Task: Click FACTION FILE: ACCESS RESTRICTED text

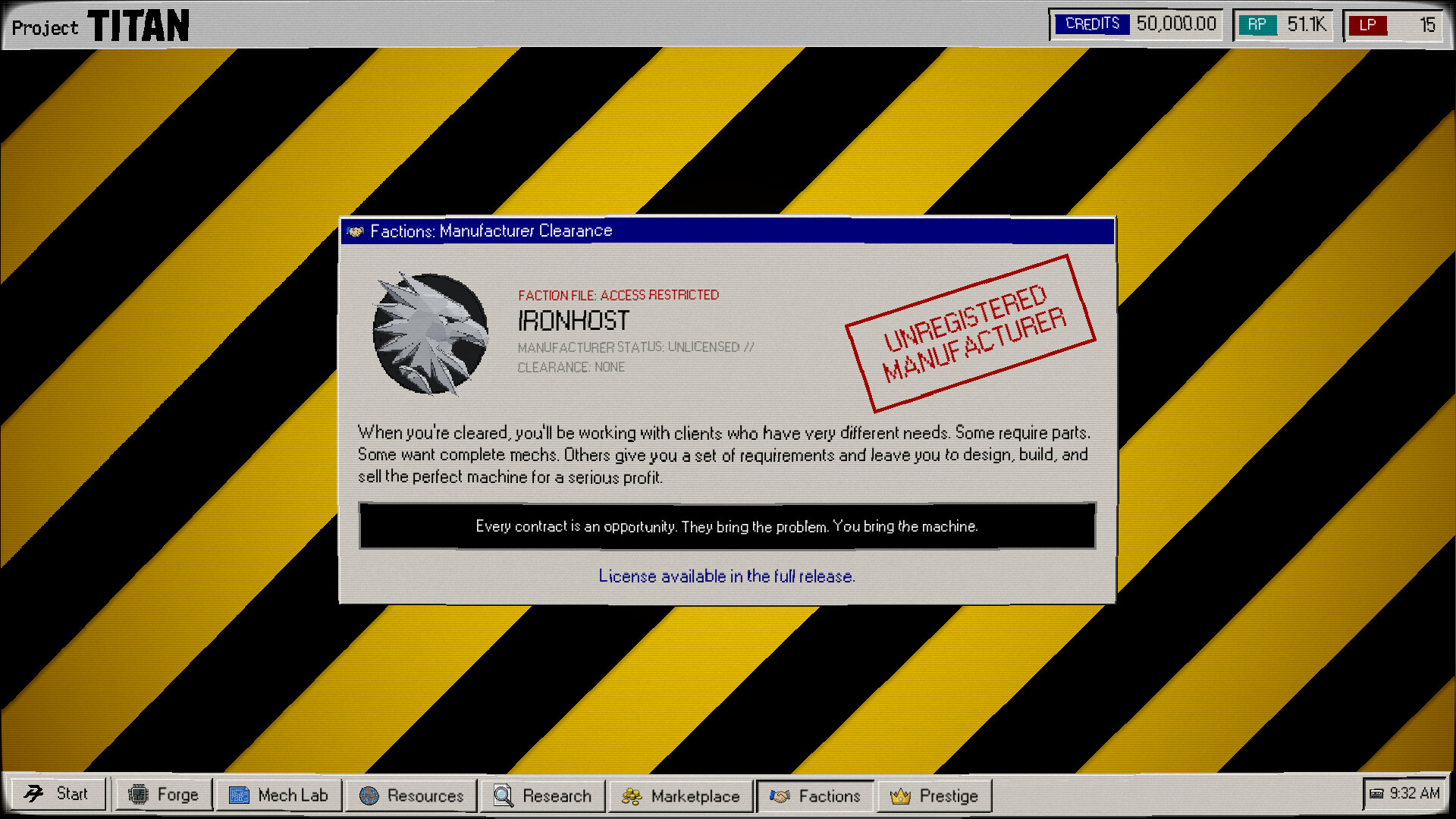Action: point(619,295)
